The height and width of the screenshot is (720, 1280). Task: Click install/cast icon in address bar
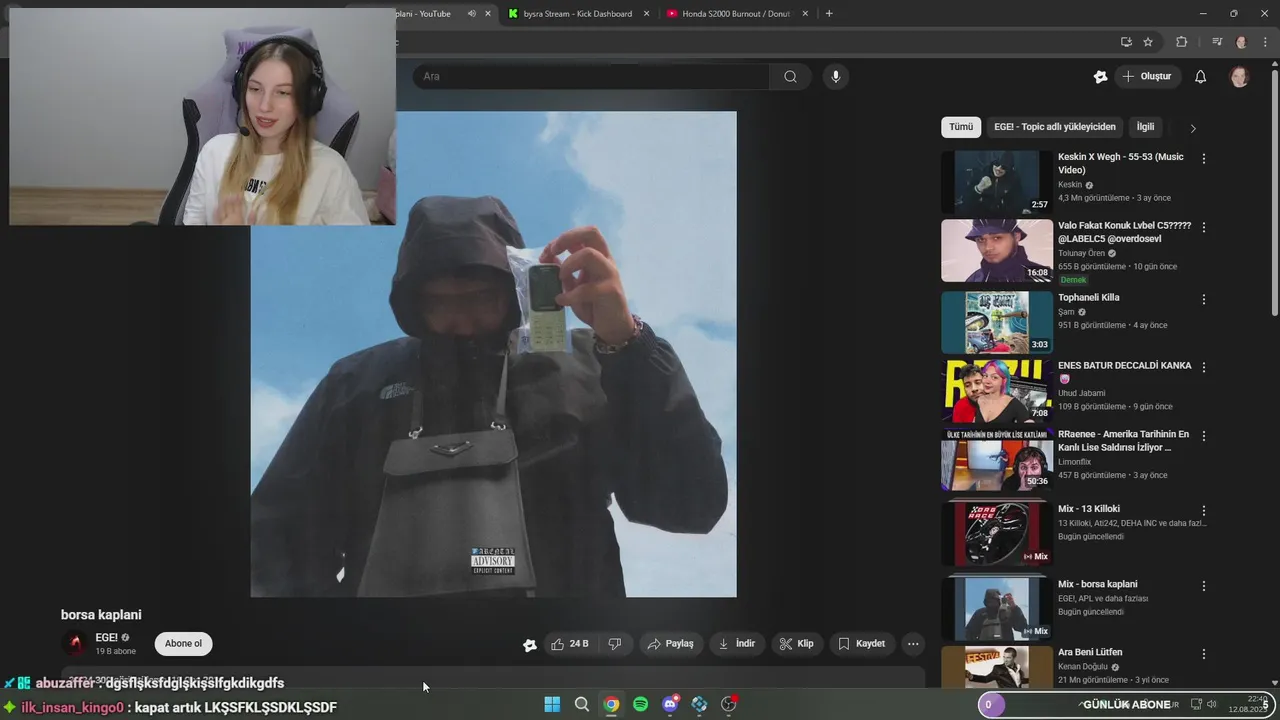click(x=1126, y=42)
